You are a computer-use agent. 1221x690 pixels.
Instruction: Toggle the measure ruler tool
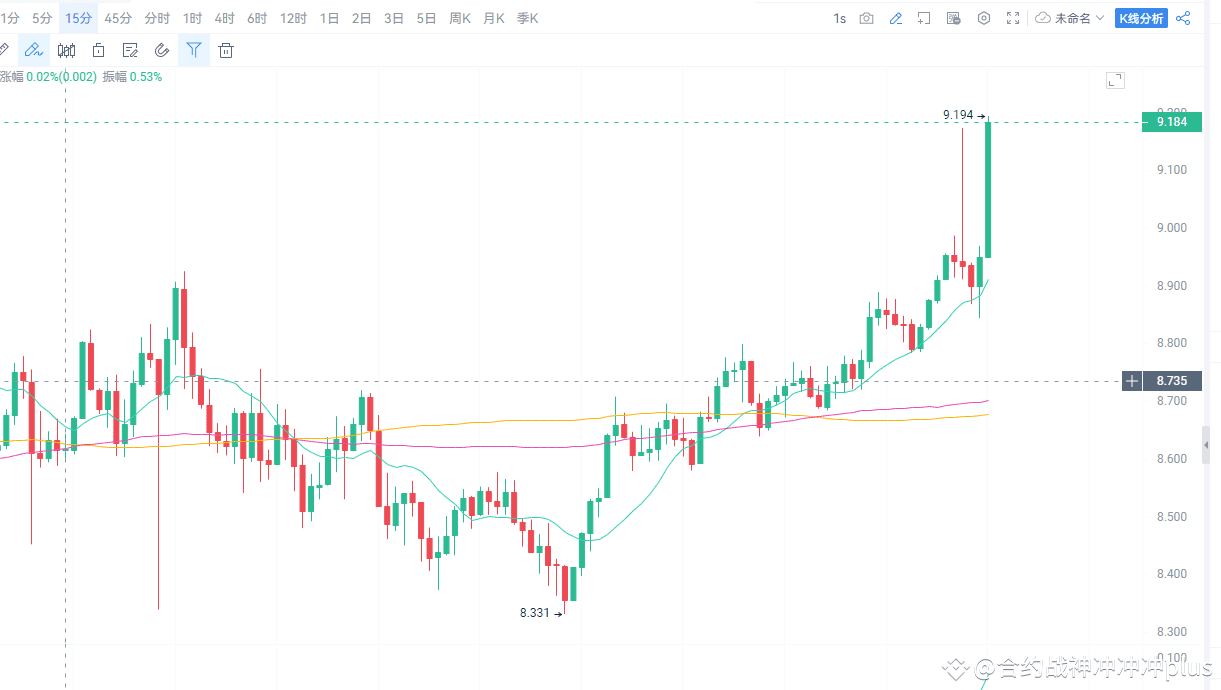[3, 50]
